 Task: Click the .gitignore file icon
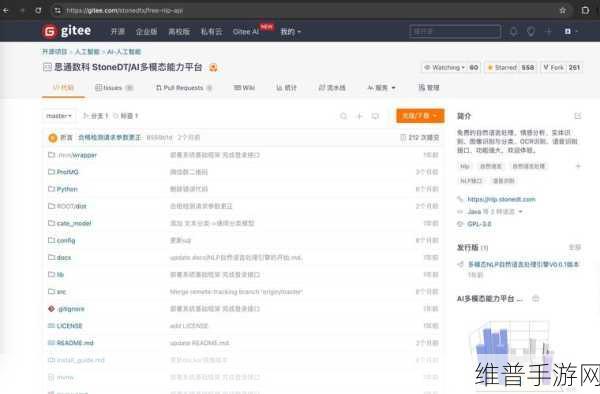coord(52,309)
